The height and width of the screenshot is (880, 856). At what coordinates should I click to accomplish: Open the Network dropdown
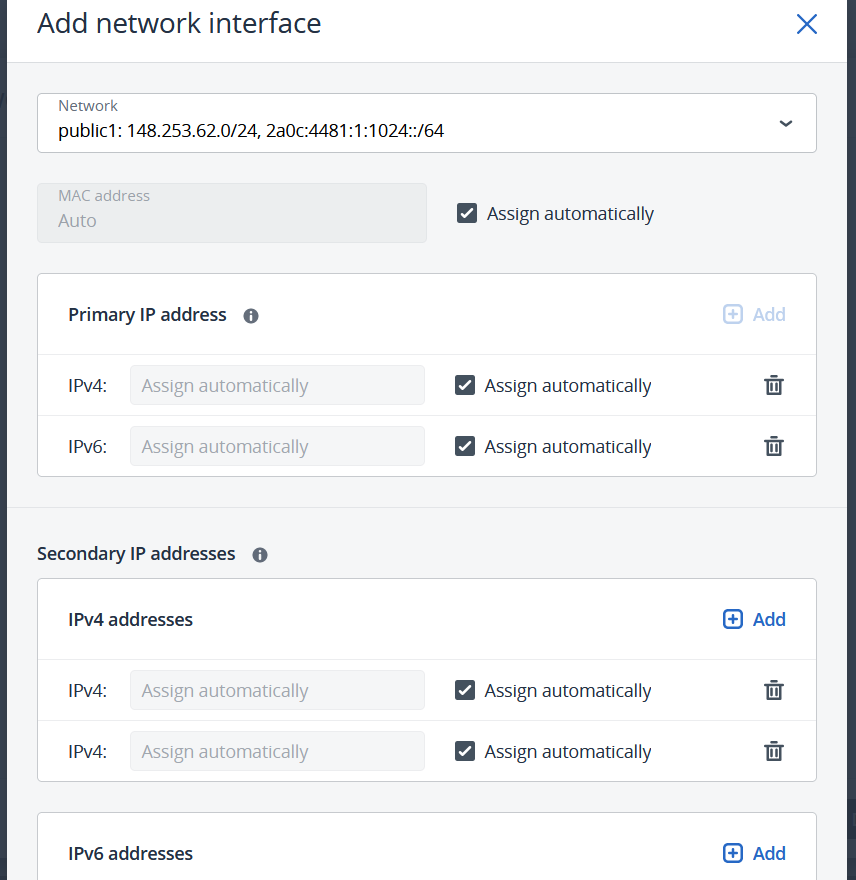tap(427, 123)
